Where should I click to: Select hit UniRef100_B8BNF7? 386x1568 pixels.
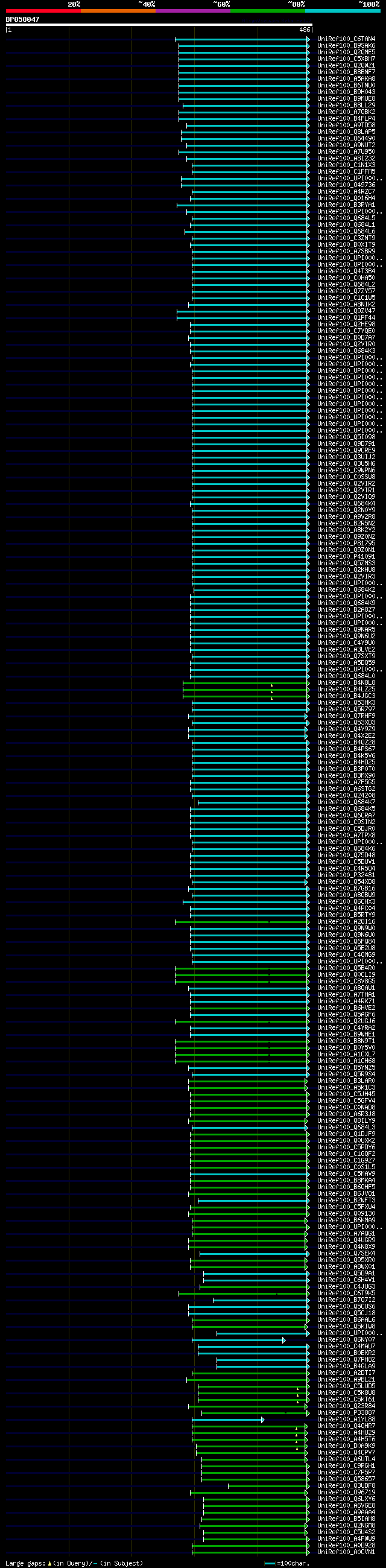click(x=346, y=72)
